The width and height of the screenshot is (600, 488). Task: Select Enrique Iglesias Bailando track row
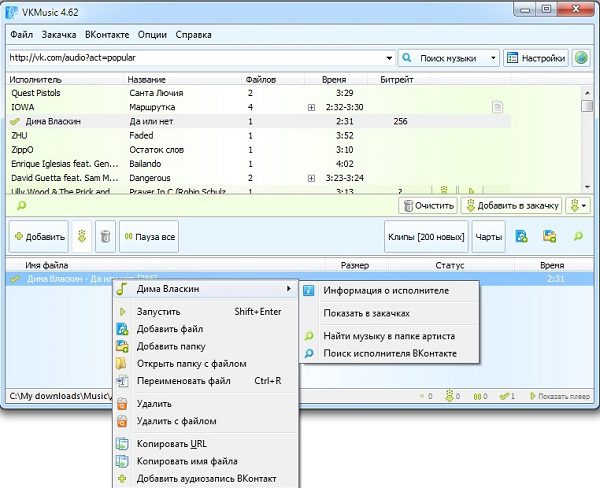258,164
